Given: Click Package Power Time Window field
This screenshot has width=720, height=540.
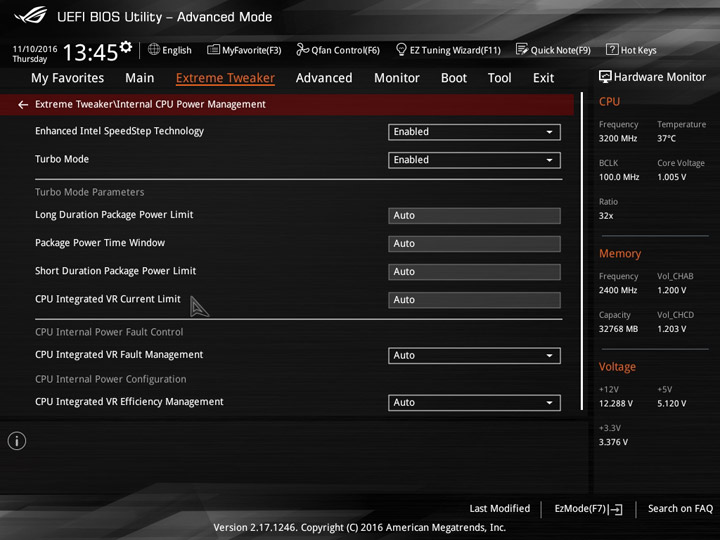Looking at the screenshot, I should pos(474,244).
